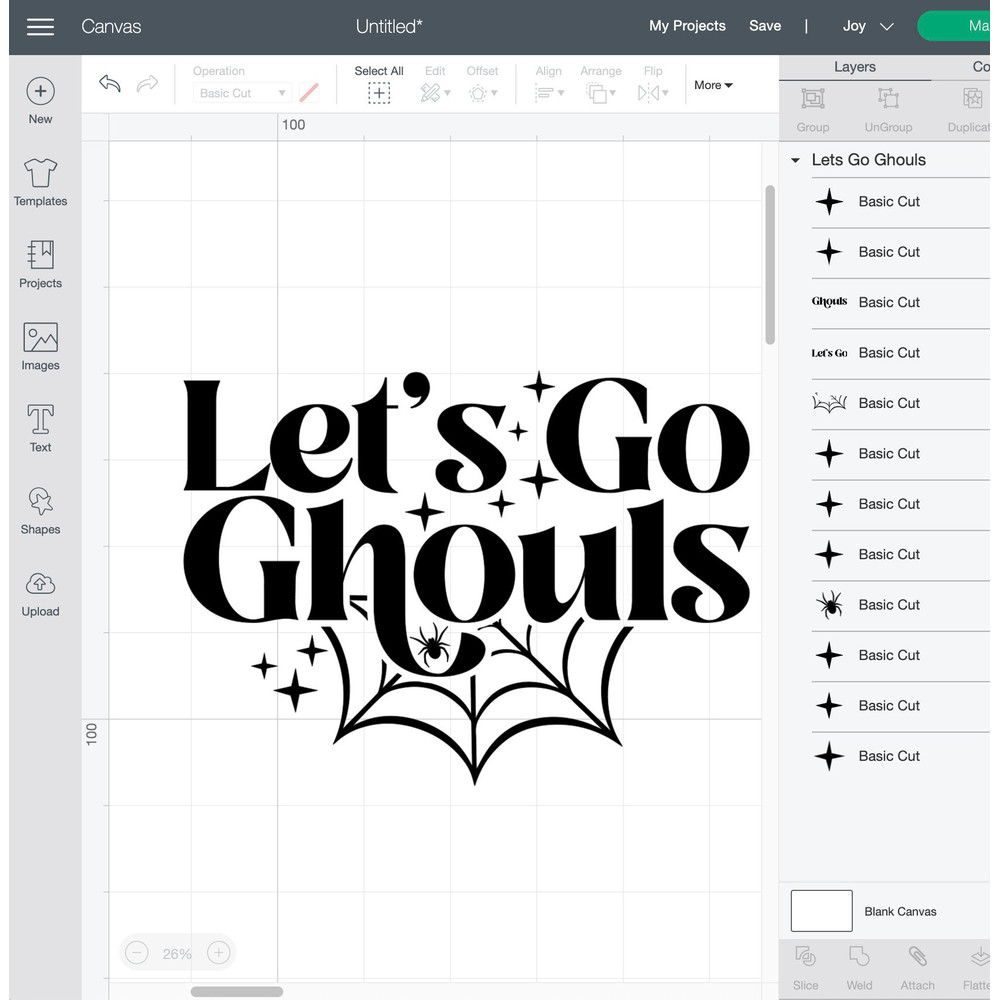Image resolution: width=1000 pixels, height=1000 pixels.
Task: Click the pink Basic Cut color swatch
Action: (308, 92)
